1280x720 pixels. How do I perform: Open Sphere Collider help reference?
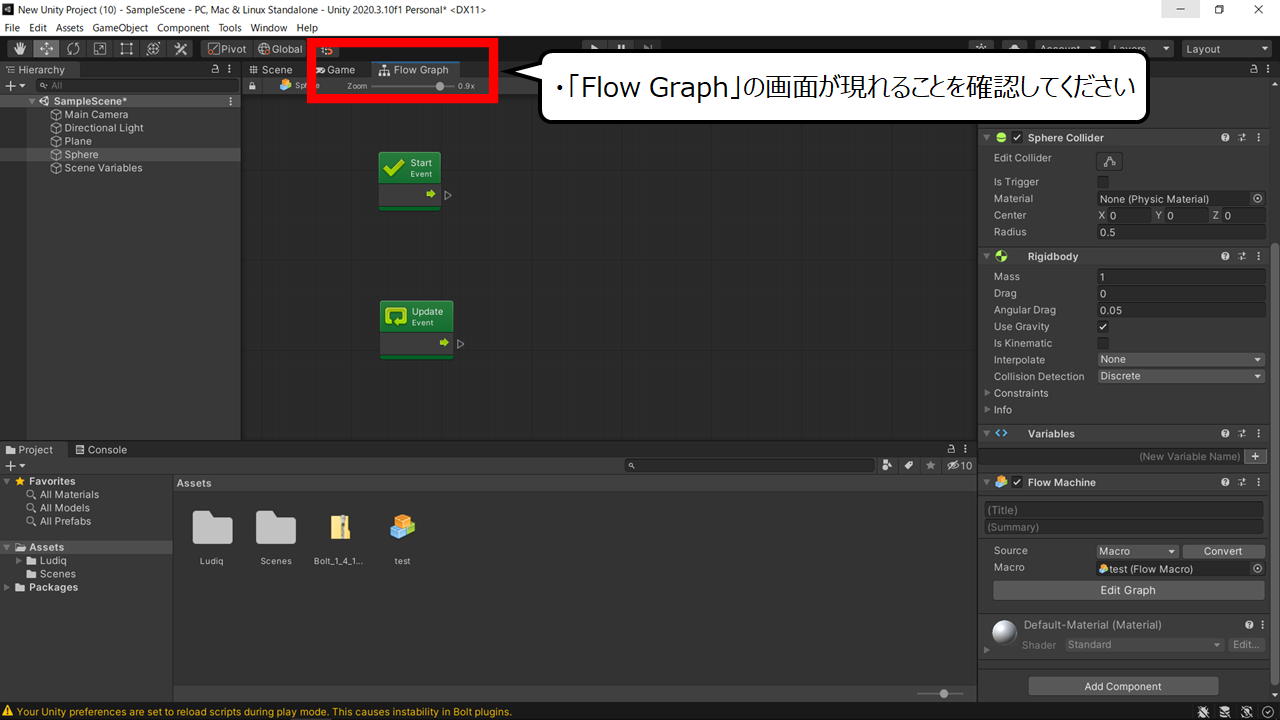(x=1225, y=138)
